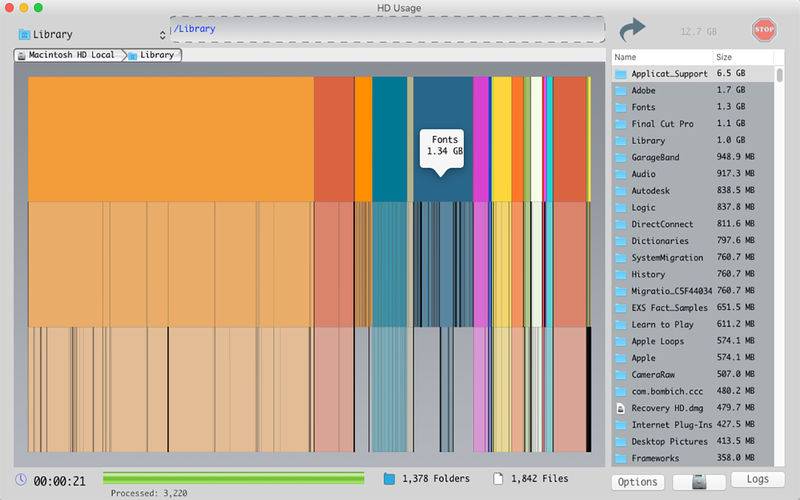
Task: Click the 6.5 GB size value
Action: pos(731,73)
